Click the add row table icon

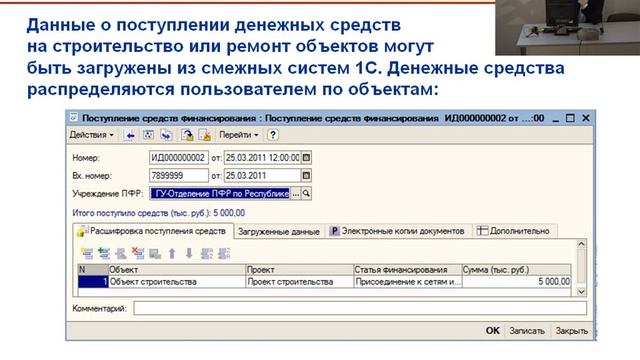click(x=87, y=253)
